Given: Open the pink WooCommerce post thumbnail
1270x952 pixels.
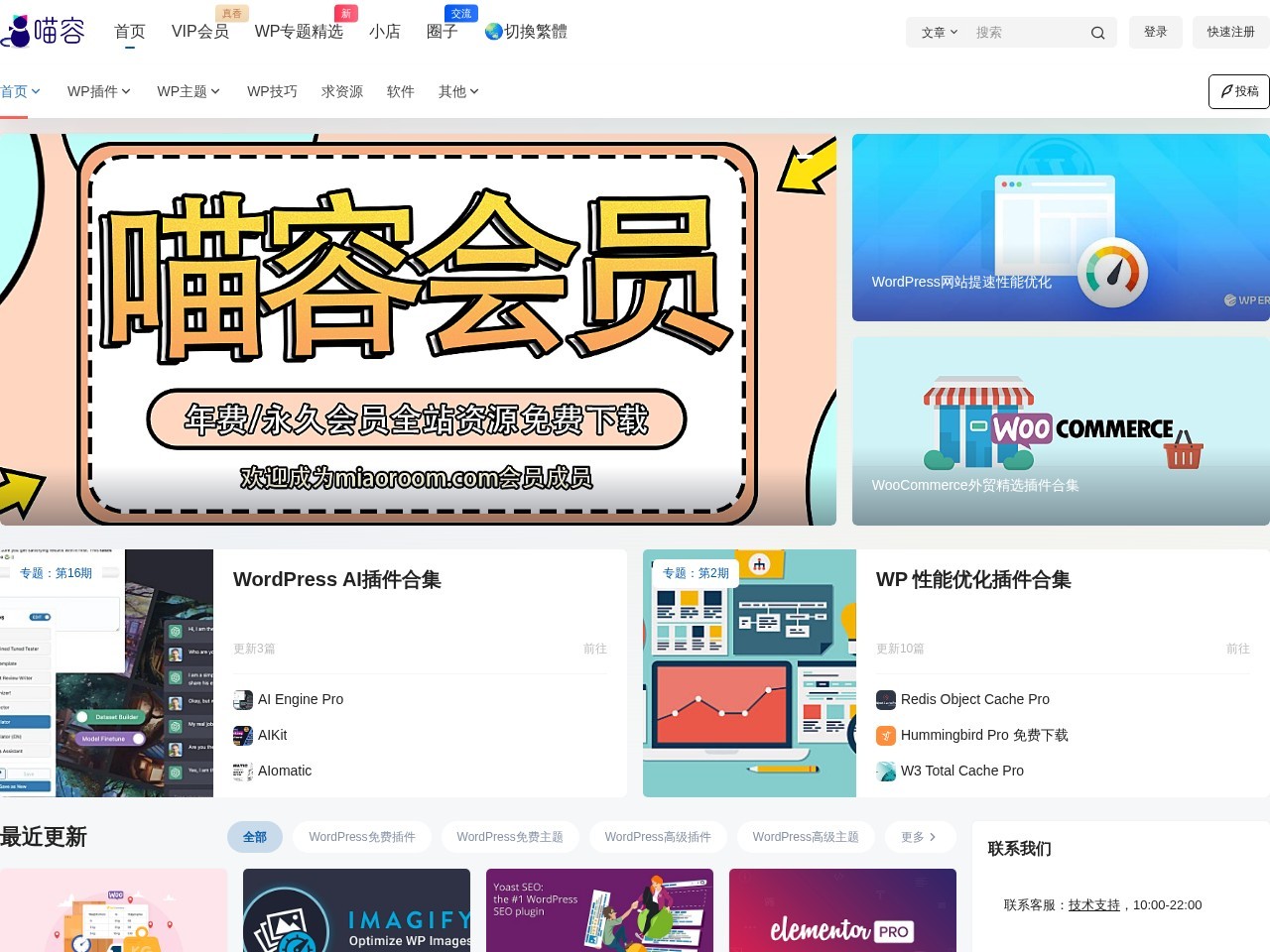Looking at the screenshot, I should 113,910.
